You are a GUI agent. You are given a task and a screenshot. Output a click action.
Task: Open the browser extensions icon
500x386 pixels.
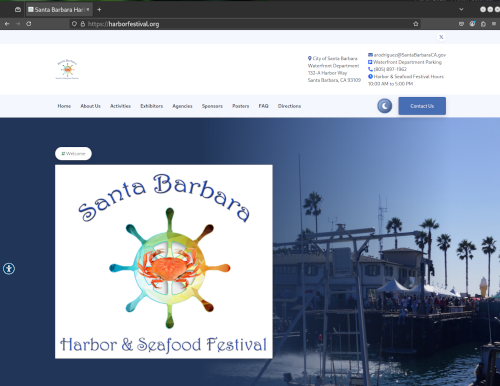pyautogui.click(x=483, y=24)
